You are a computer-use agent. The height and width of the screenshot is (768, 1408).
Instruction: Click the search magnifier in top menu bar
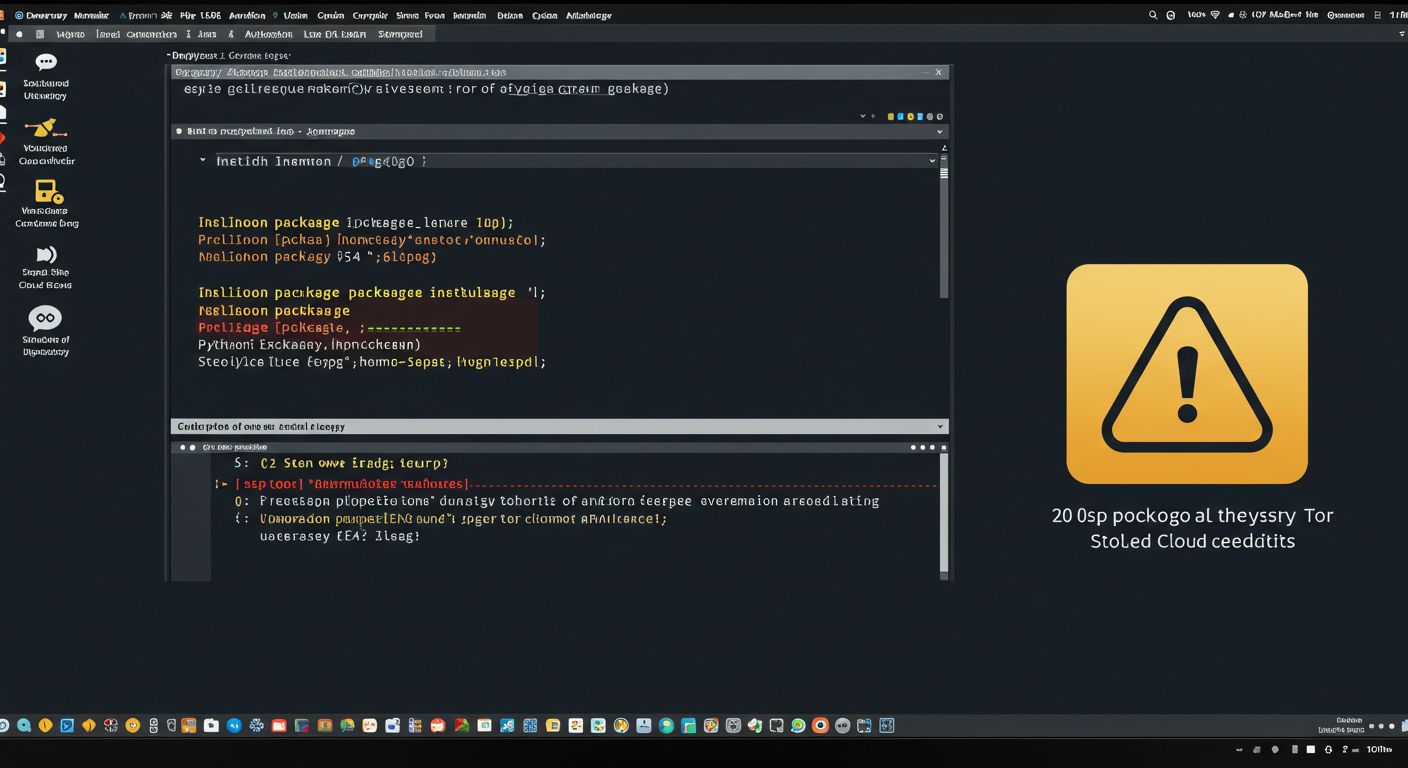click(1153, 15)
